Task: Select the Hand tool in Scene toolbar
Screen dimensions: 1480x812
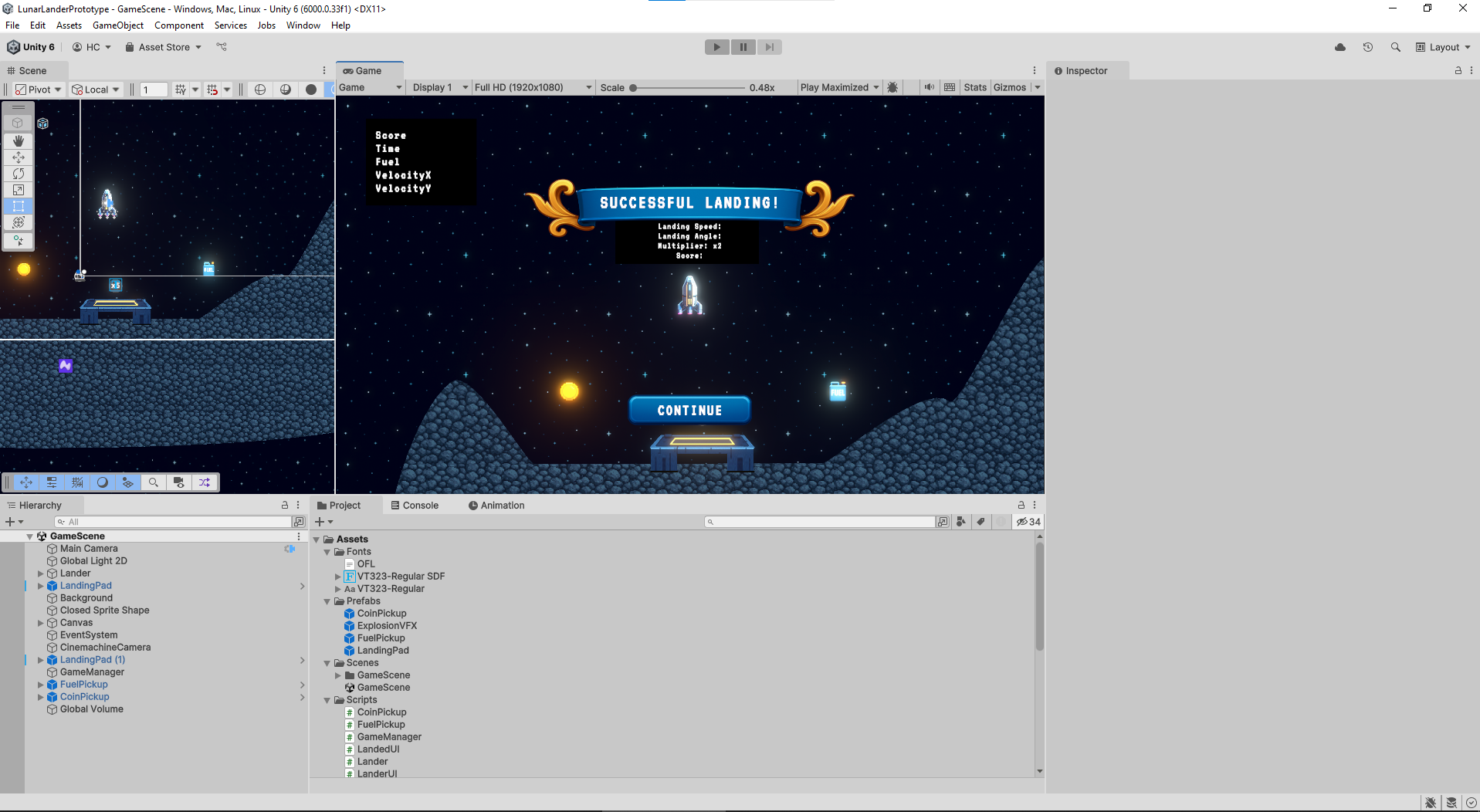Action: coord(19,141)
